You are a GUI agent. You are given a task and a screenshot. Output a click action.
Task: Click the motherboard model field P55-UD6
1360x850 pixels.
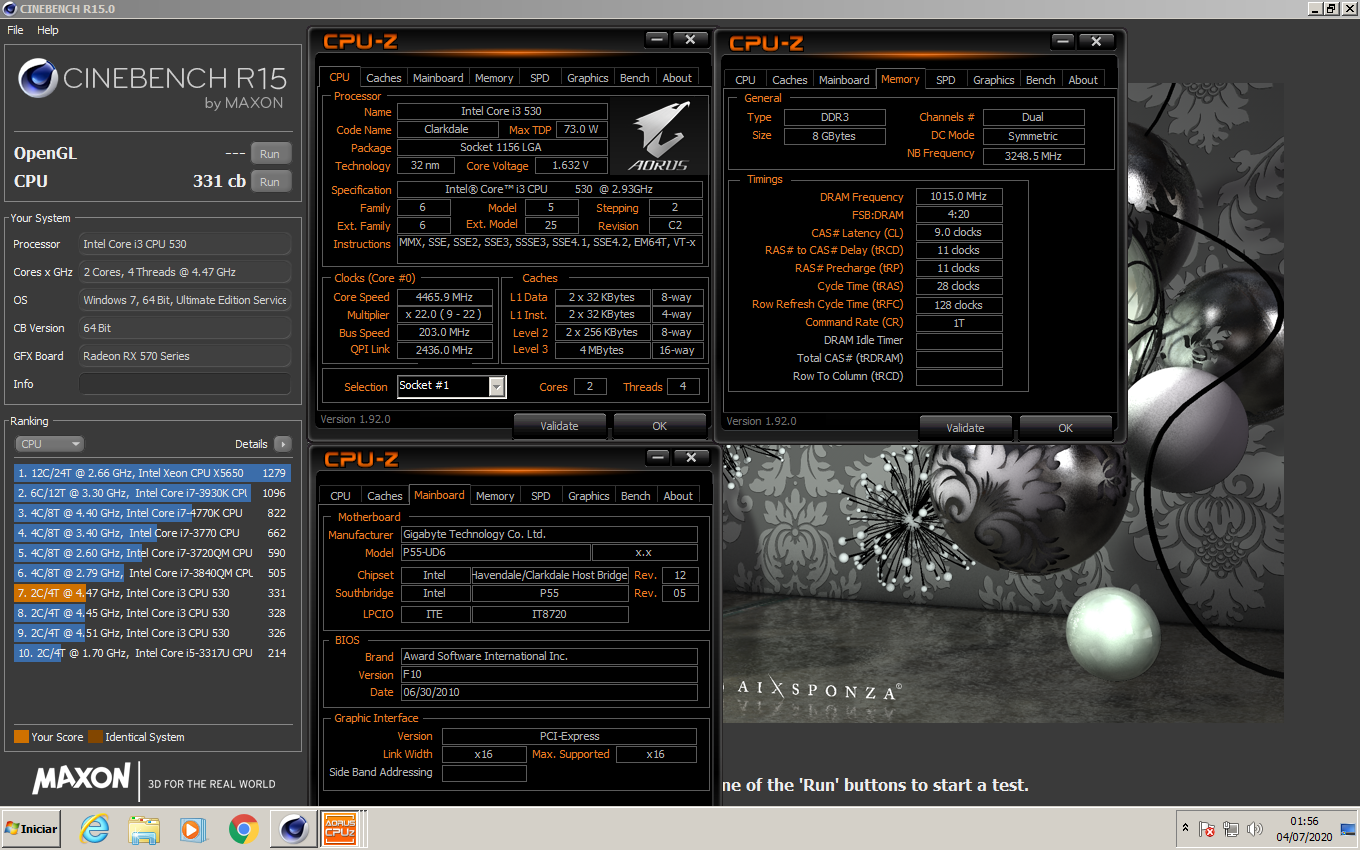coord(494,552)
